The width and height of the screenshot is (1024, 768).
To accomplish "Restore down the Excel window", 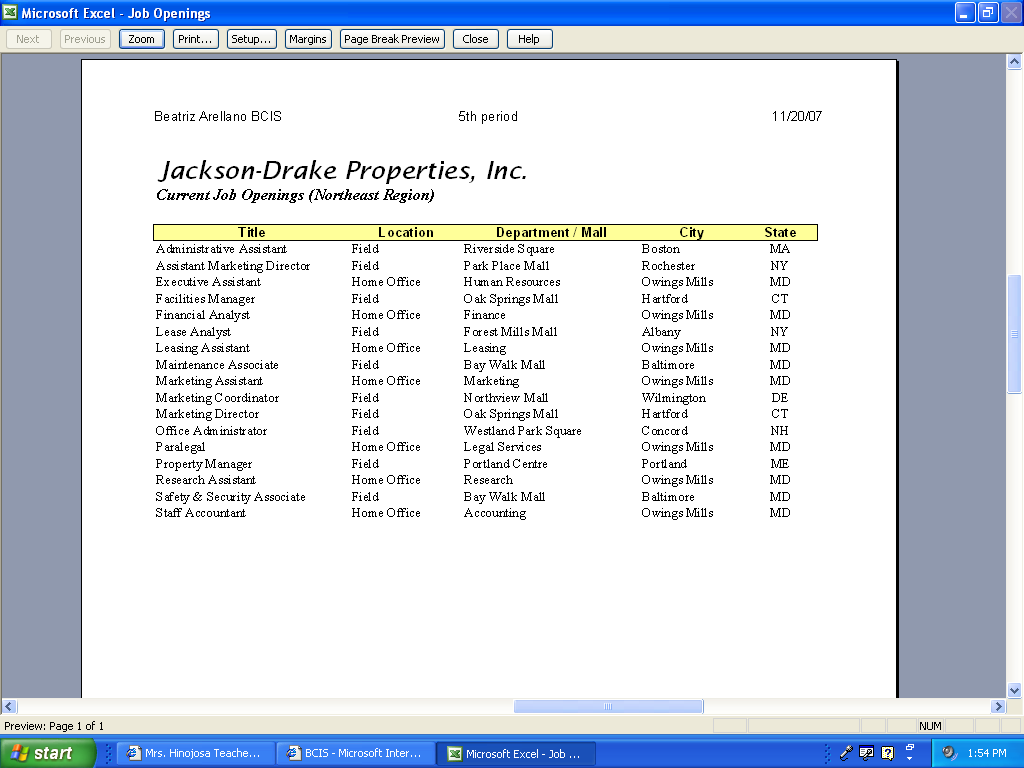I will 988,12.
